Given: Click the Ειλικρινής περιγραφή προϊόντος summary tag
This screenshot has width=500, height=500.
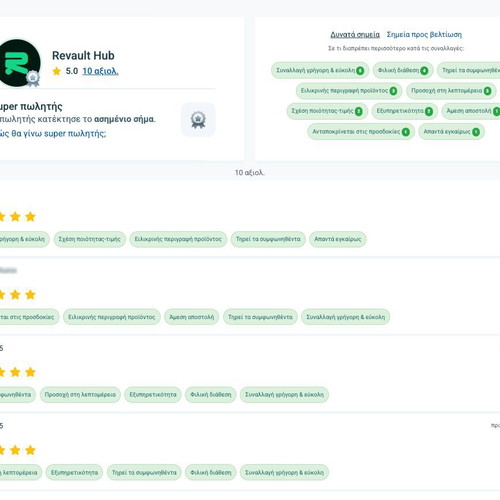Looking at the screenshot, I should [349, 91].
